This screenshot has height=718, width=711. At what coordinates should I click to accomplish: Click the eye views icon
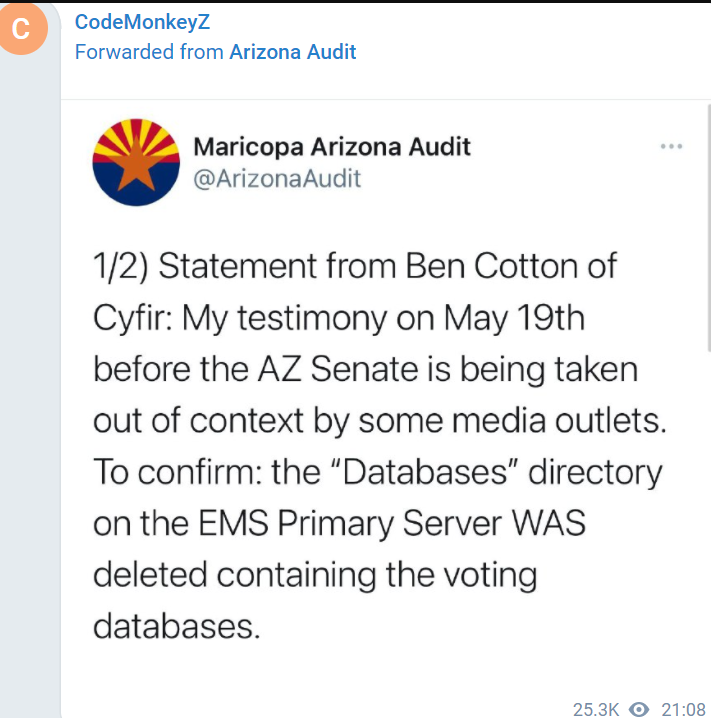(x=639, y=709)
